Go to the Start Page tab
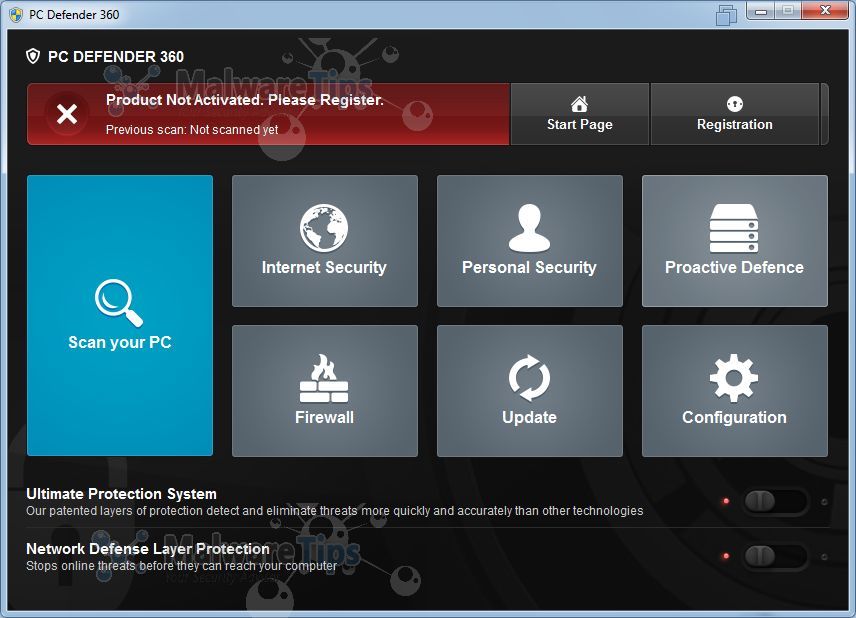 pos(580,114)
